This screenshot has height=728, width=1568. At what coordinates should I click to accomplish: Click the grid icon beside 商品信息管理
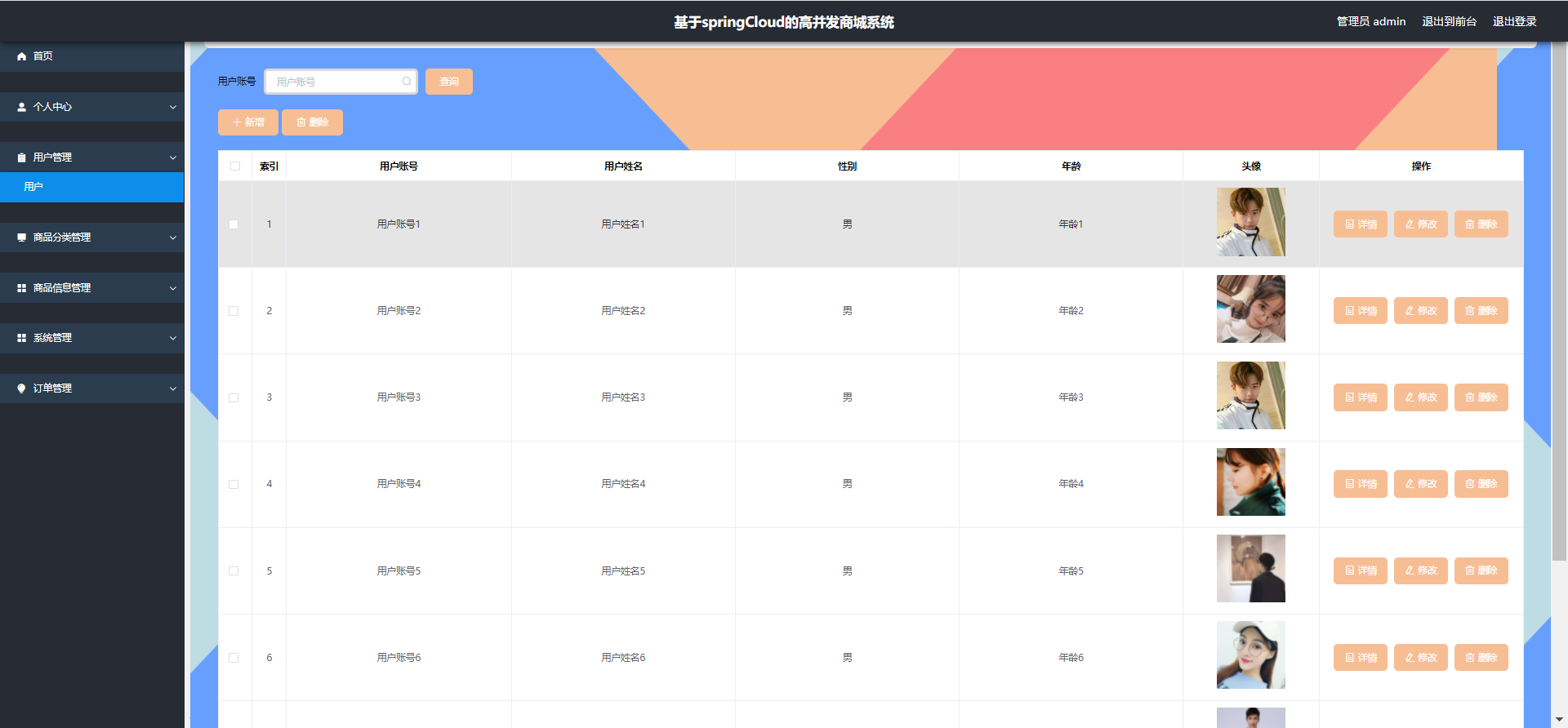(x=22, y=288)
